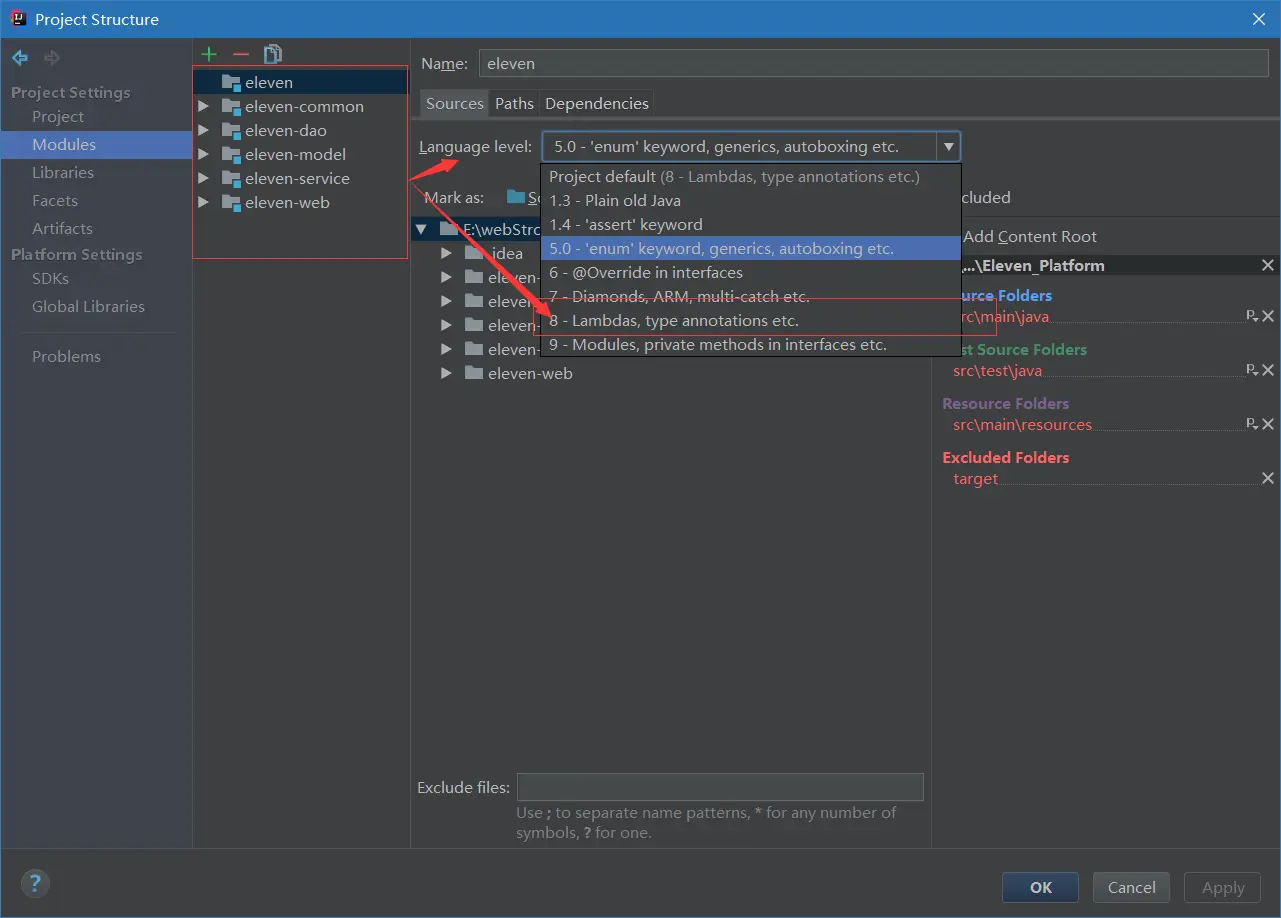Expand eleven-model module node
The width and height of the screenshot is (1281, 918).
click(x=203, y=154)
